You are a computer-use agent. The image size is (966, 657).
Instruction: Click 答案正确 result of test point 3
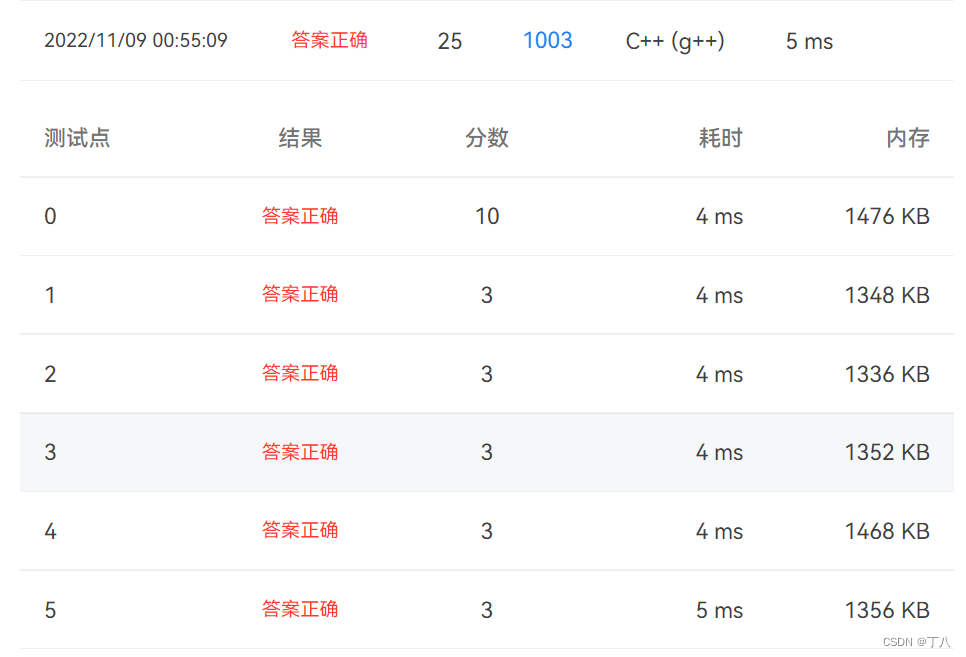[301, 452]
